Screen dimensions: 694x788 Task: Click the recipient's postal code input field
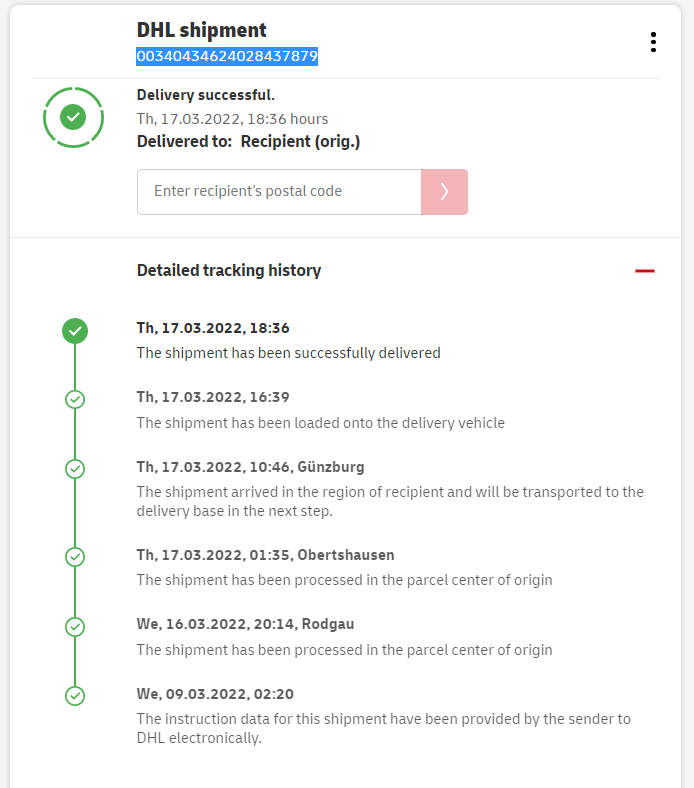(279, 192)
